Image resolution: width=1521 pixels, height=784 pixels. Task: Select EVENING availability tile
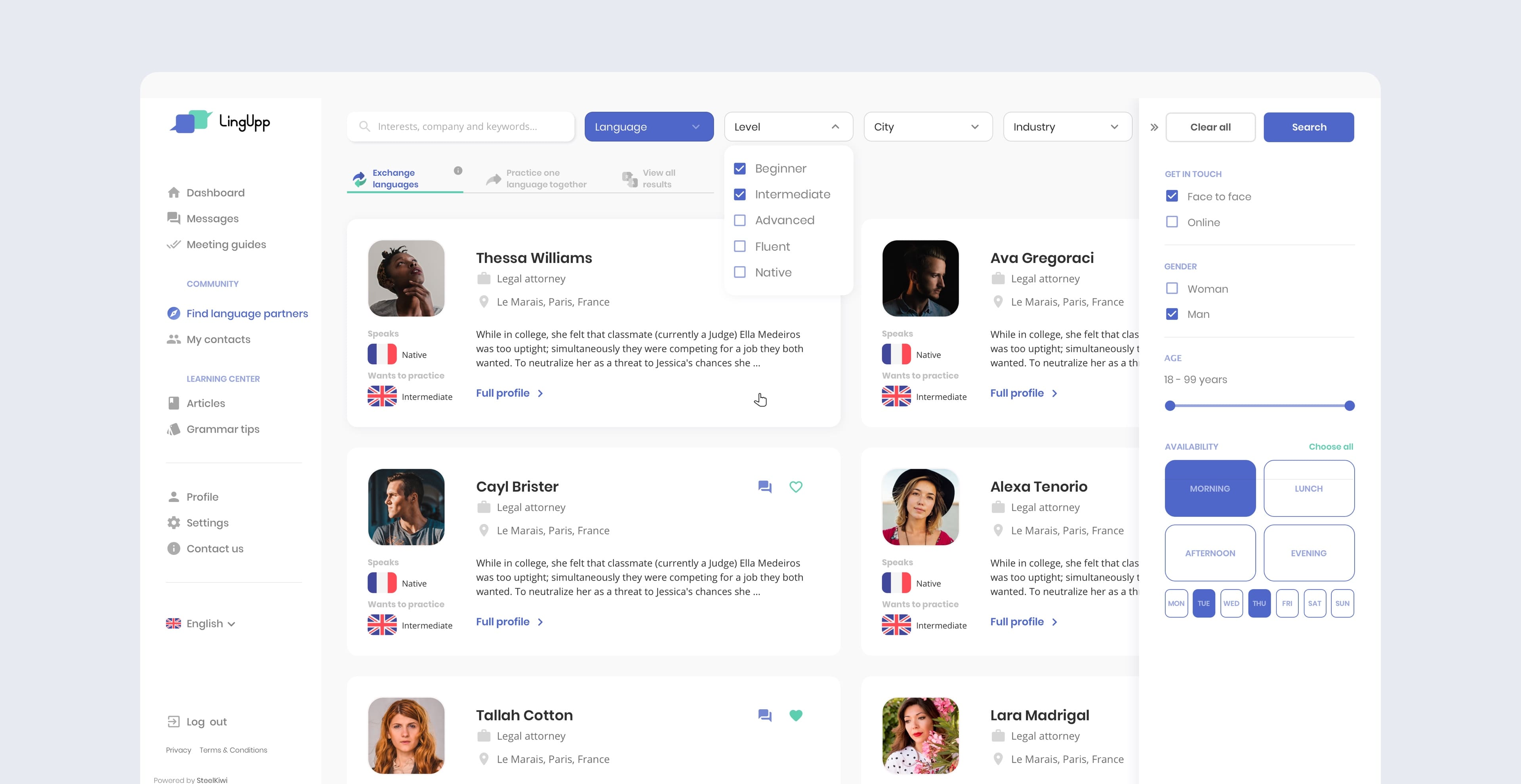point(1308,553)
